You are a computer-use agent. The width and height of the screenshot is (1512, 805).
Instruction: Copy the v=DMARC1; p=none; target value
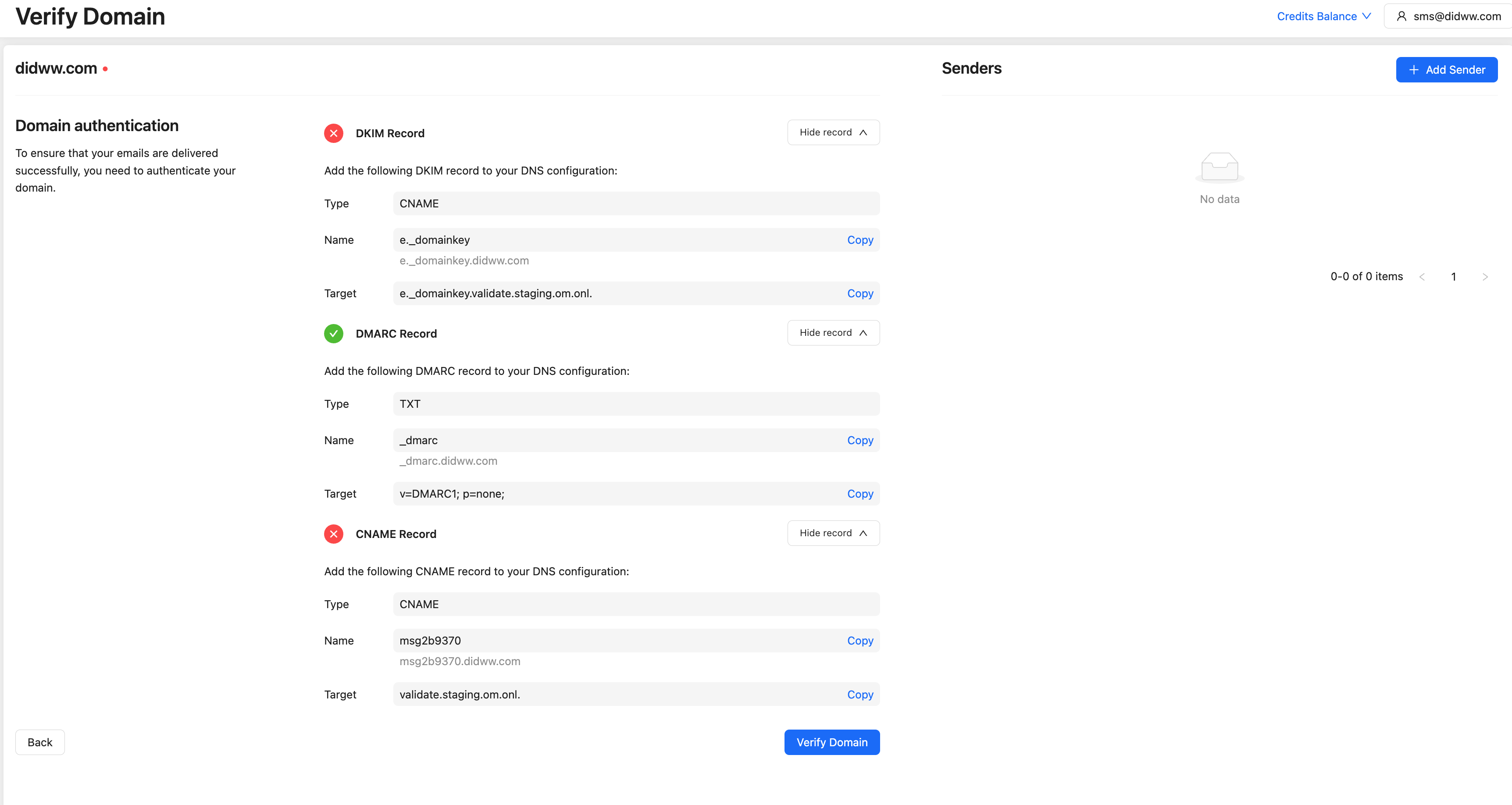tap(860, 494)
